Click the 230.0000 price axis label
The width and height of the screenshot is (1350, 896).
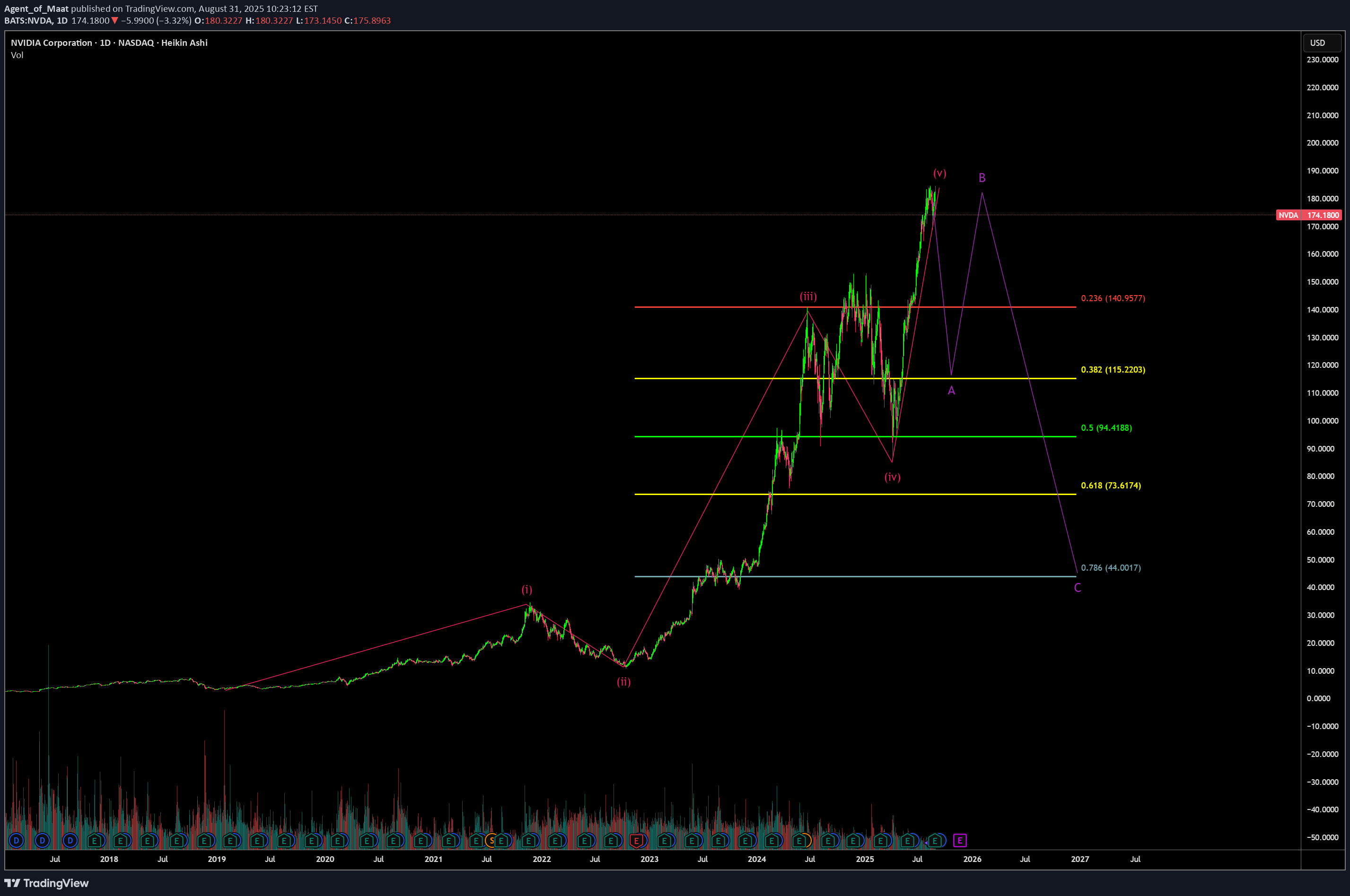coord(1322,60)
